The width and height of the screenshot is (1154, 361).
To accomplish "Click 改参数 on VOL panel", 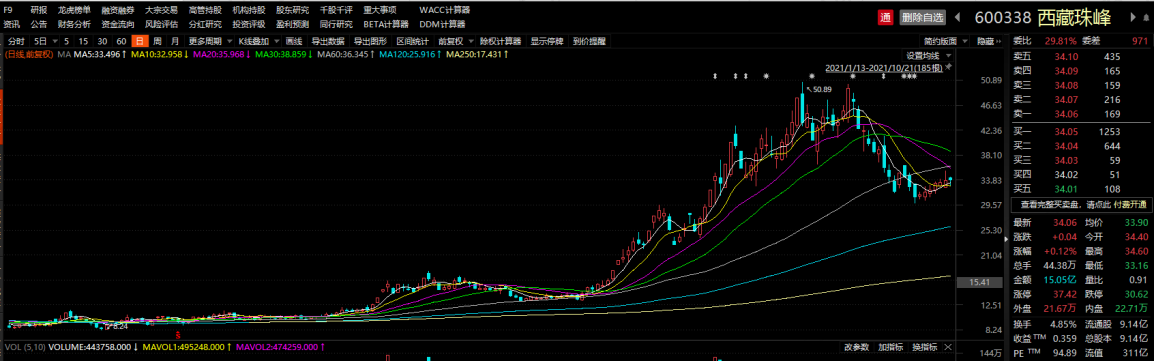I will coord(856,346).
